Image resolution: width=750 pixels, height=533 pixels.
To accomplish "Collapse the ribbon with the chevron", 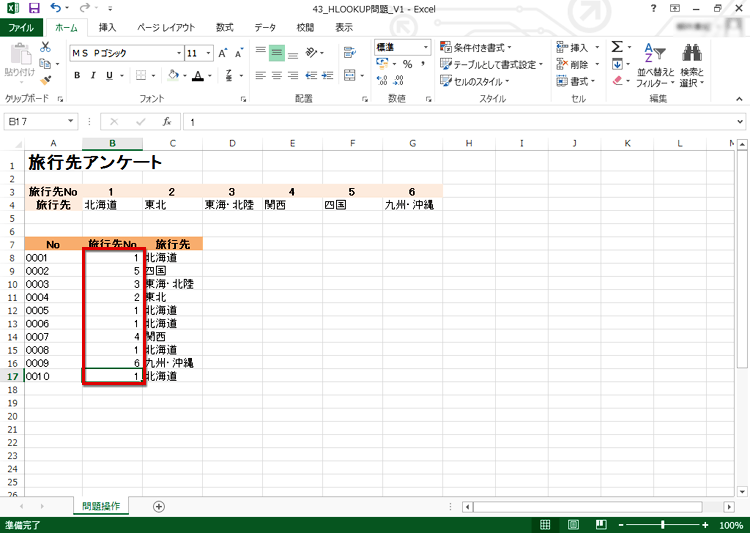I will coord(739,99).
